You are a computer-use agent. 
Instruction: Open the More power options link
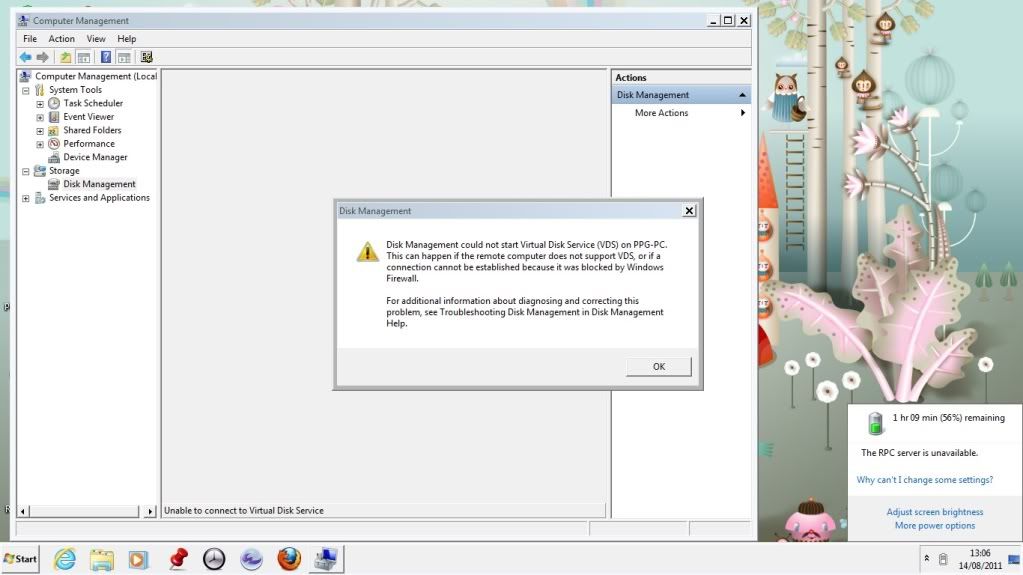click(934, 526)
